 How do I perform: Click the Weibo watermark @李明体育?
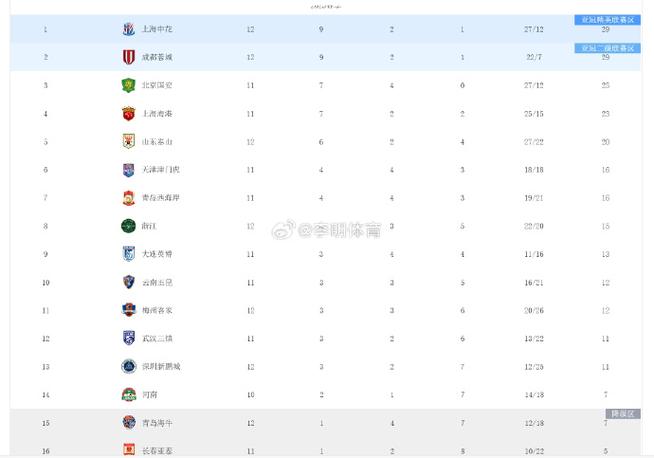pyautogui.click(x=326, y=229)
